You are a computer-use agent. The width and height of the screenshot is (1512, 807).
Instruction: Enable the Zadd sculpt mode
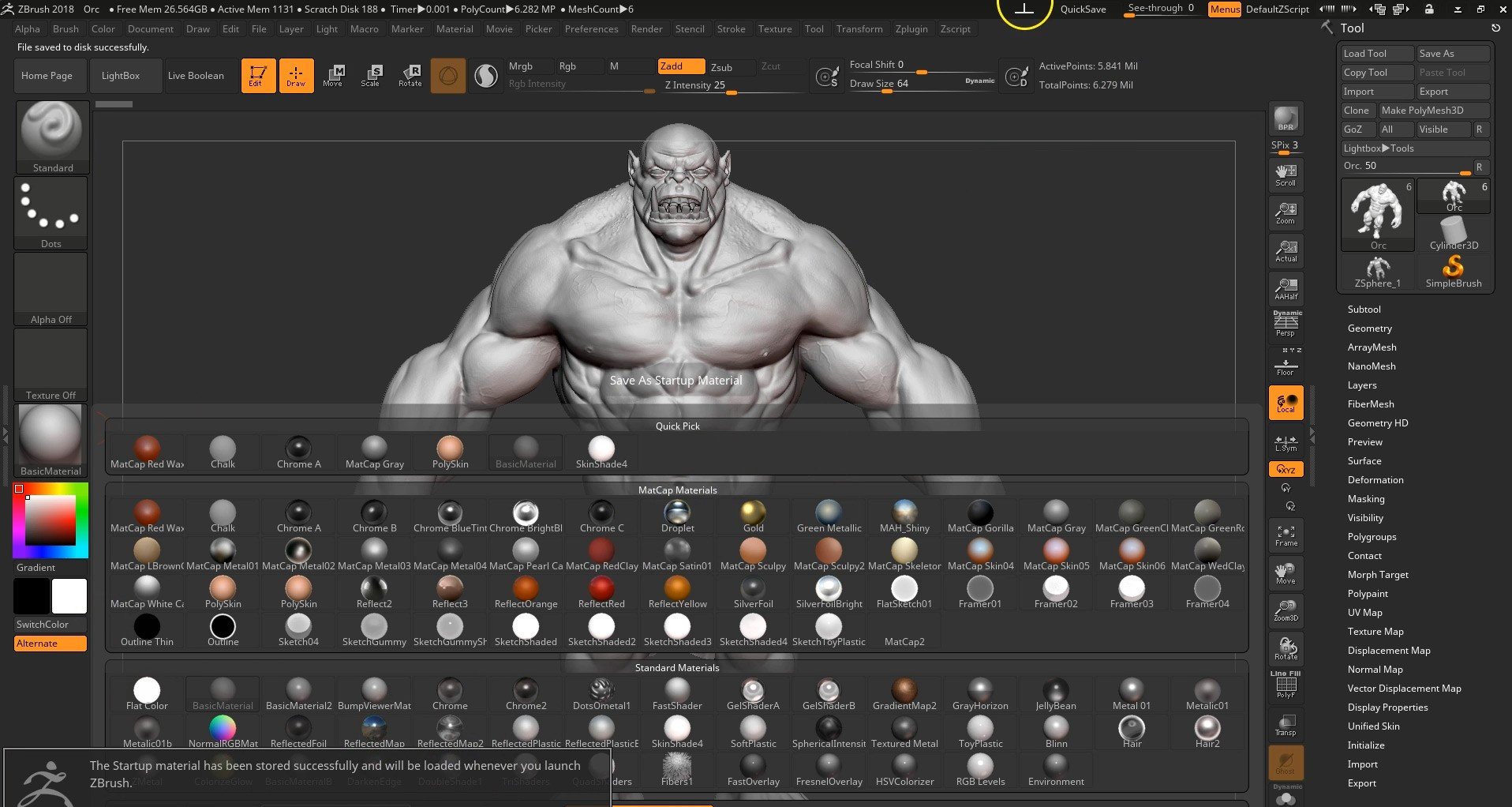pyautogui.click(x=681, y=66)
